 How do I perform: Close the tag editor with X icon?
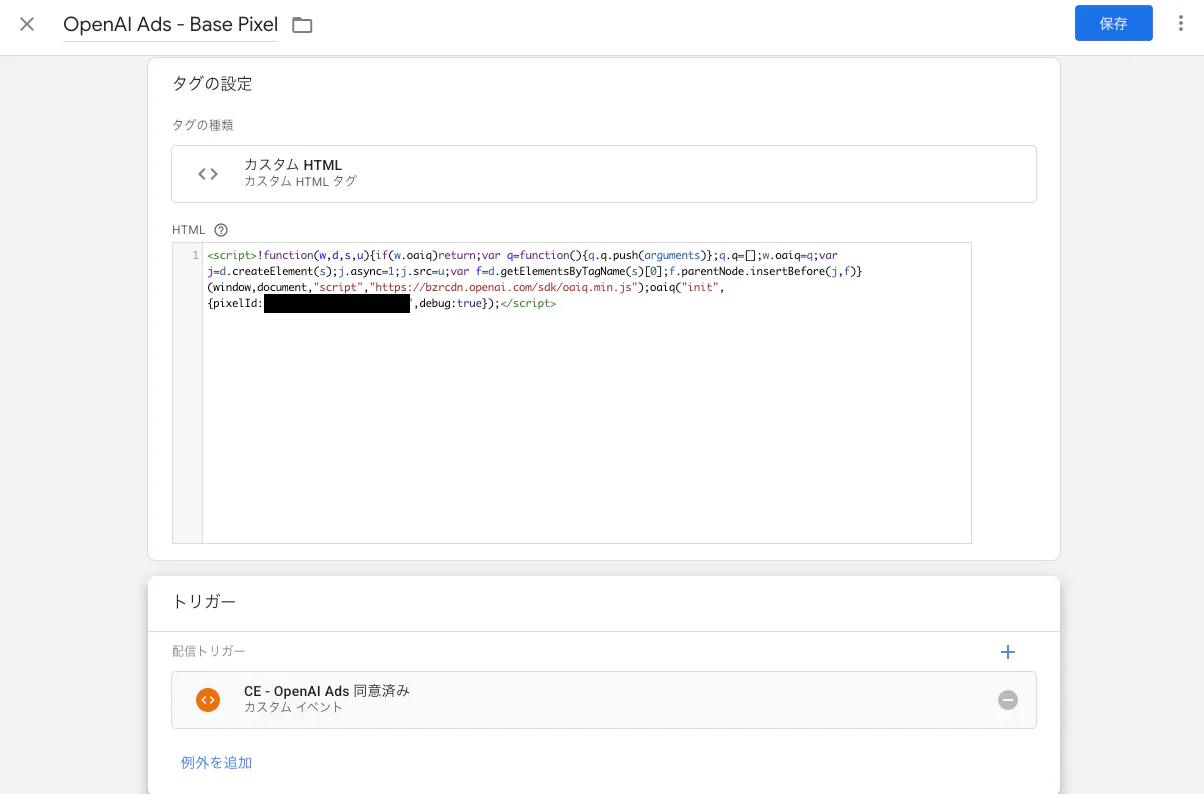tap(27, 24)
